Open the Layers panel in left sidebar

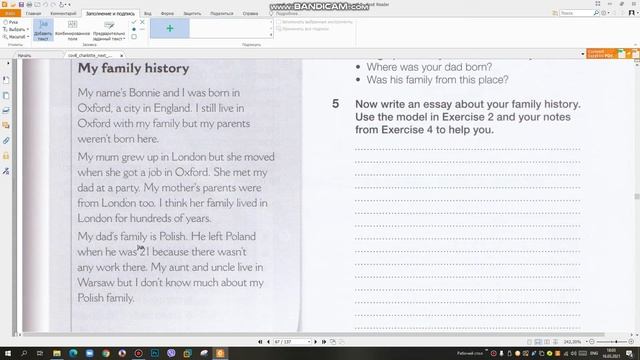6,110
